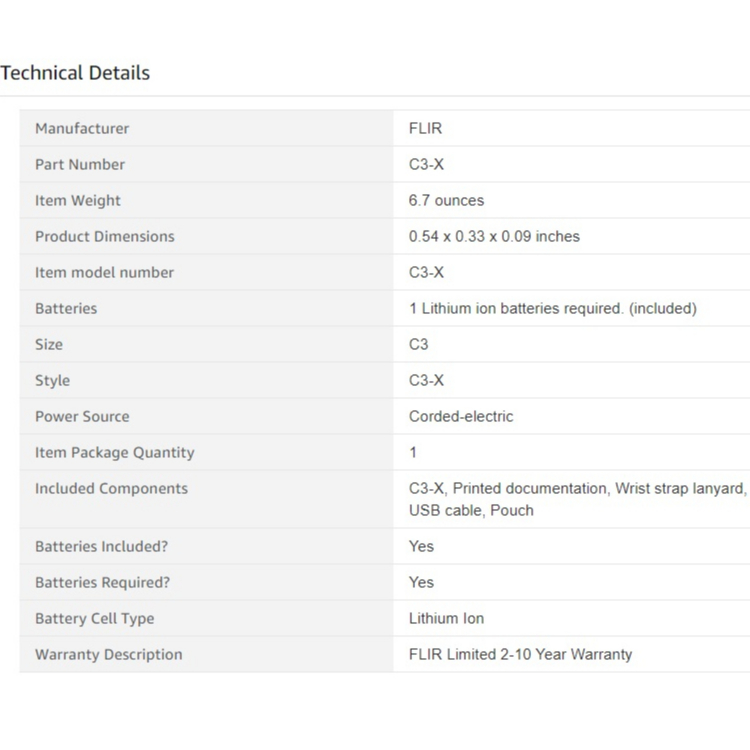Click the Manufacturer row label
The width and height of the screenshot is (750, 750).
82,128
